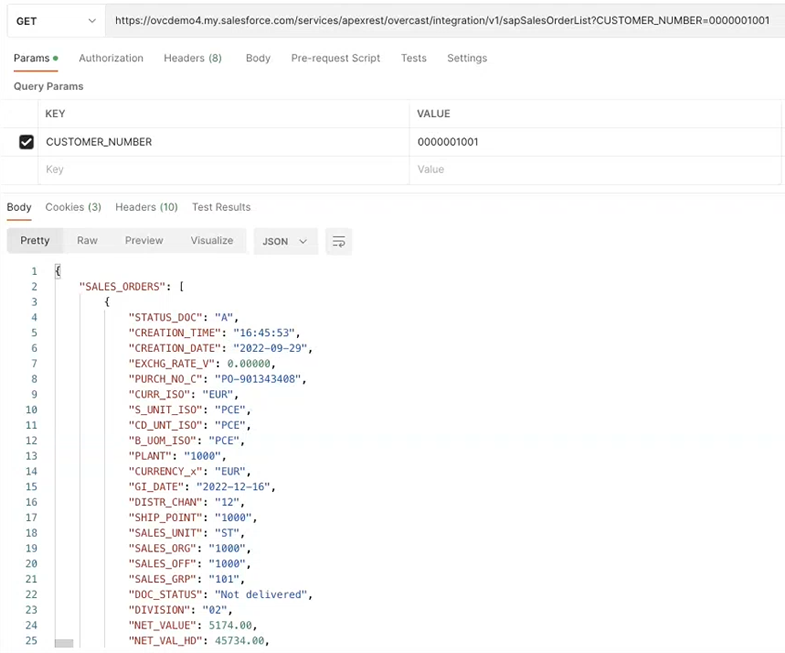Open the Settings tab
The width and height of the screenshot is (785, 653).
coord(467,58)
